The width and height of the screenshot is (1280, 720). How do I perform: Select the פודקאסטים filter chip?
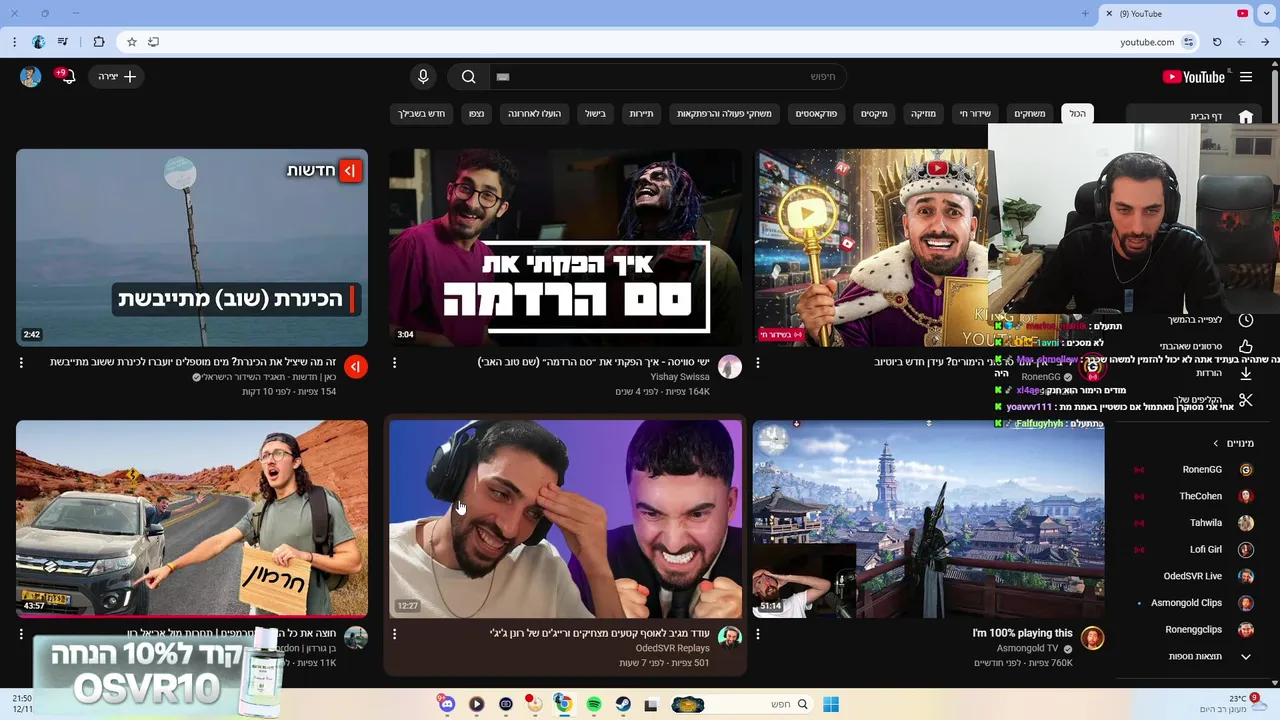[x=816, y=114]
